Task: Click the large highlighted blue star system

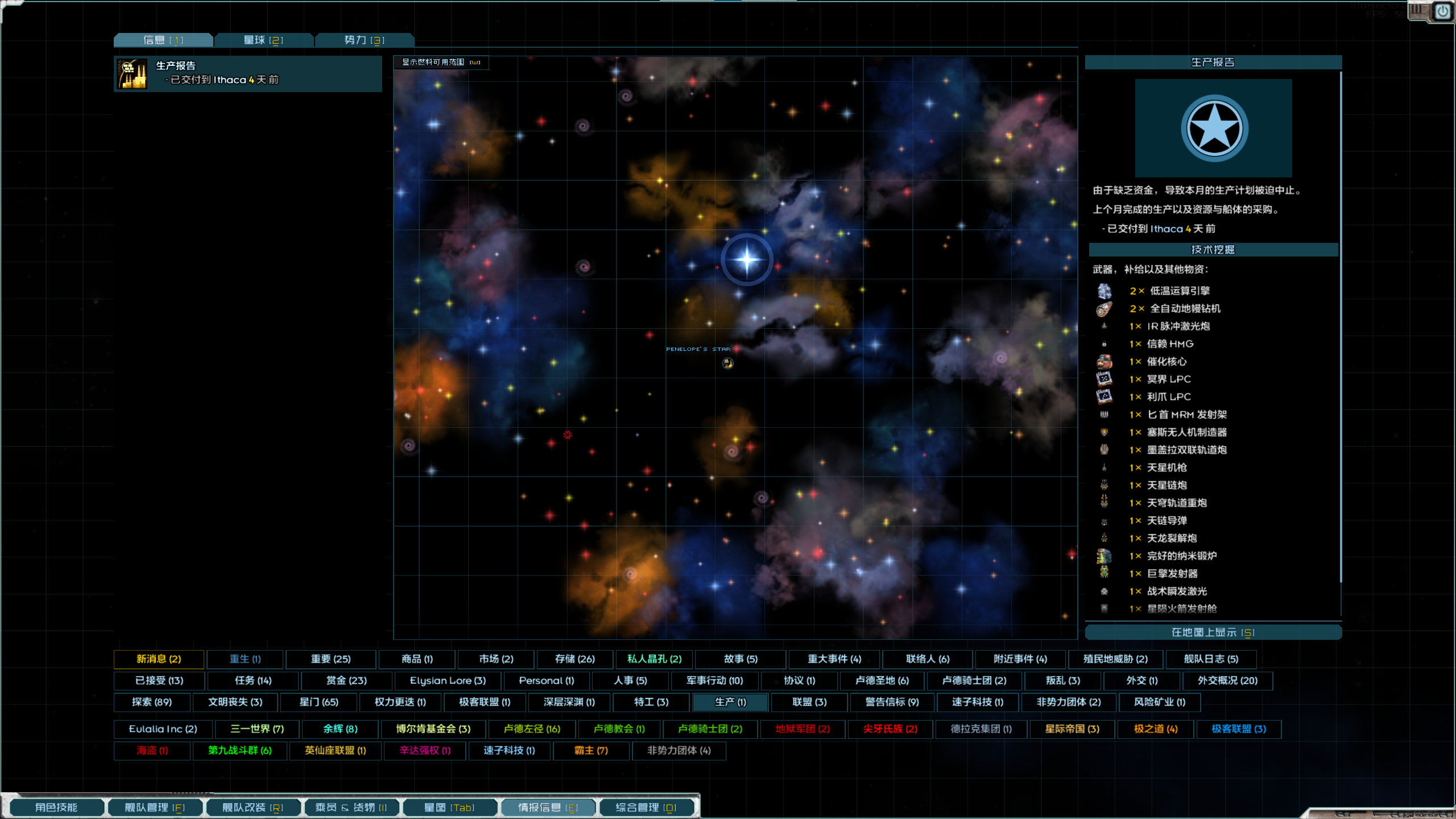Action: 747,259
